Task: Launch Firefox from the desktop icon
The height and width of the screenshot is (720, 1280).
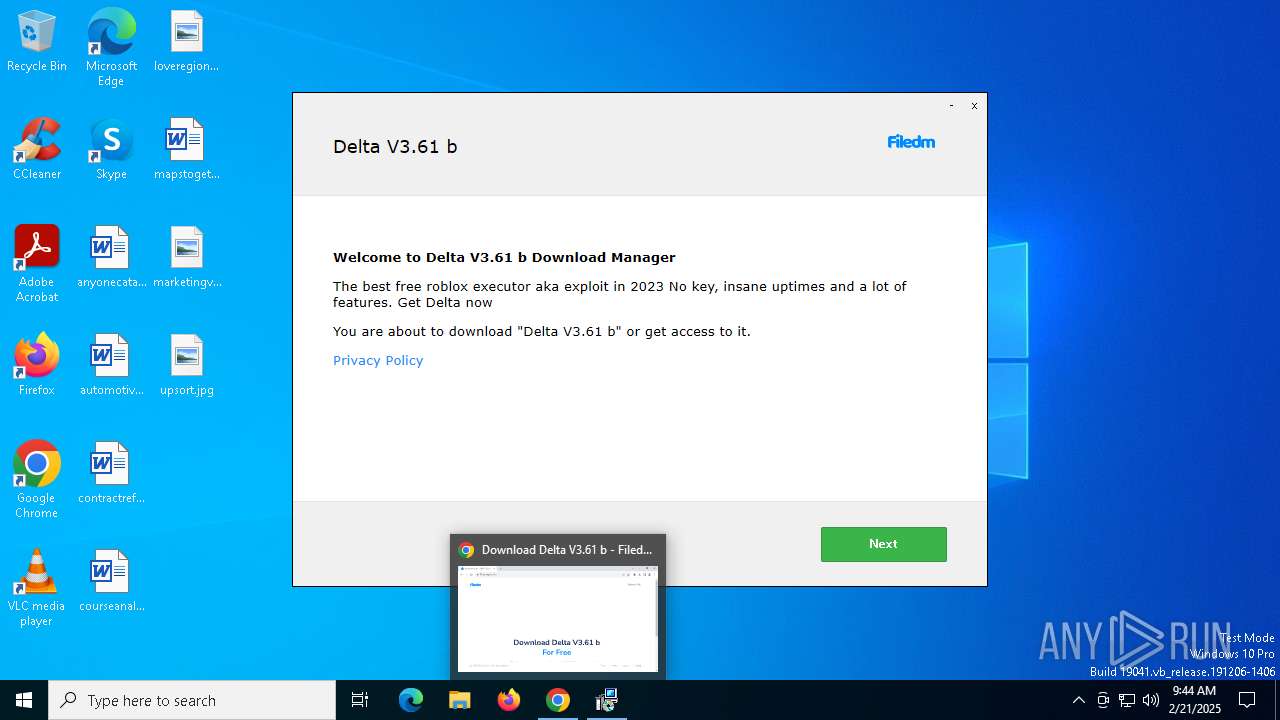Action: pos(37,366)
